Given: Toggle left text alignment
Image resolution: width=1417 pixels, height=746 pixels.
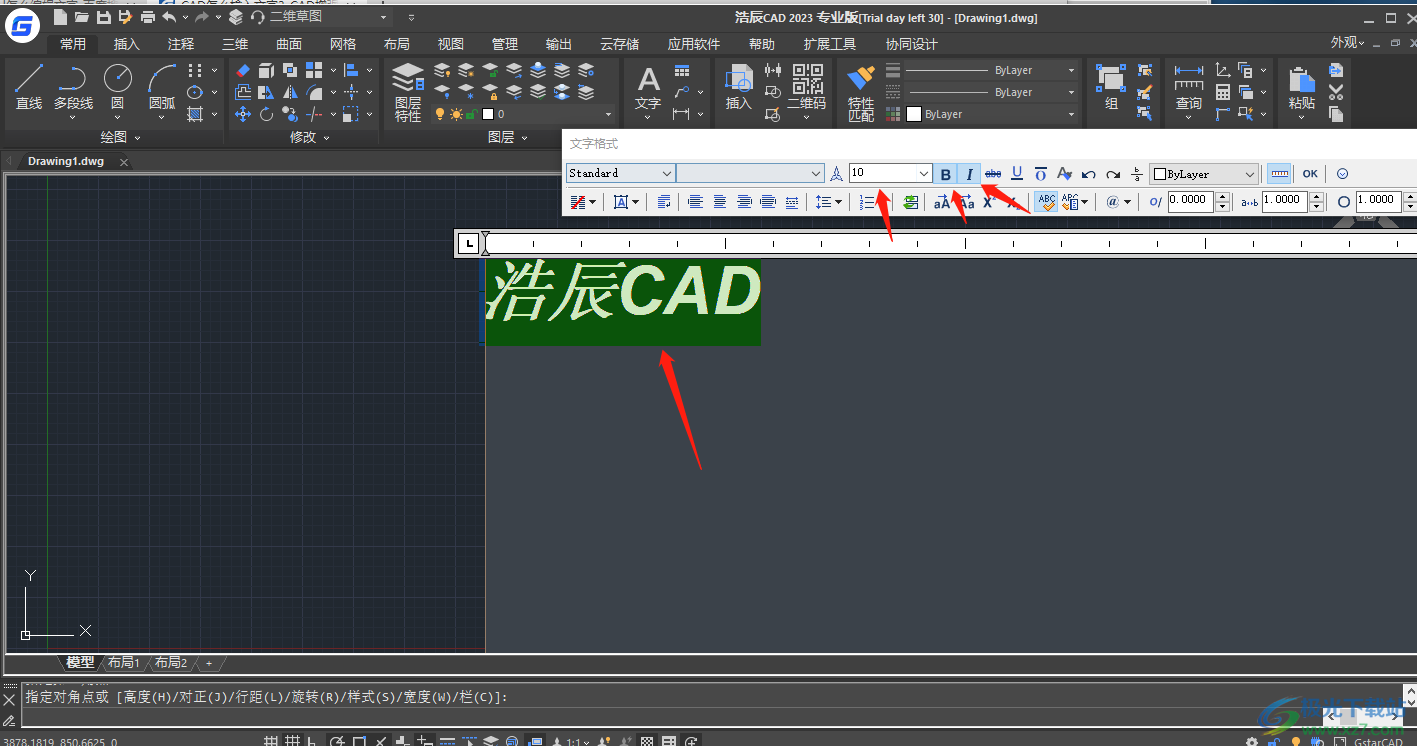Looking at the screenshot, I should click(695, 202).
